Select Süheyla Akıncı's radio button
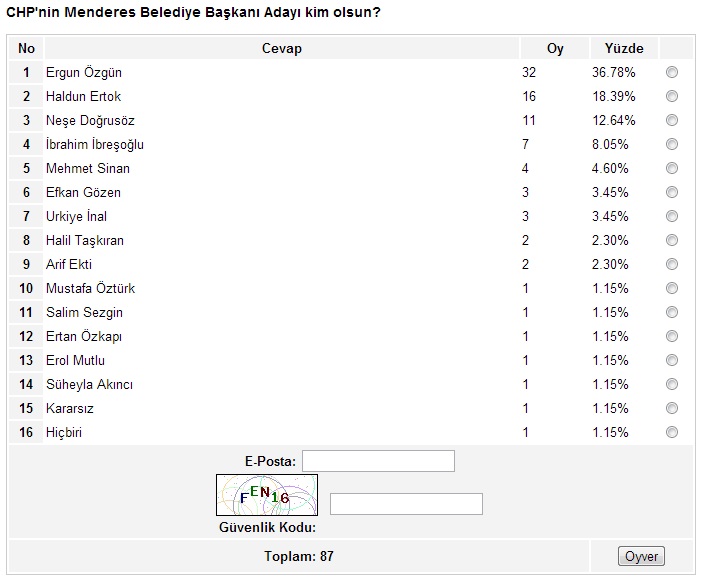The width and height of the screenshot is (701, 579). point(671,384)
